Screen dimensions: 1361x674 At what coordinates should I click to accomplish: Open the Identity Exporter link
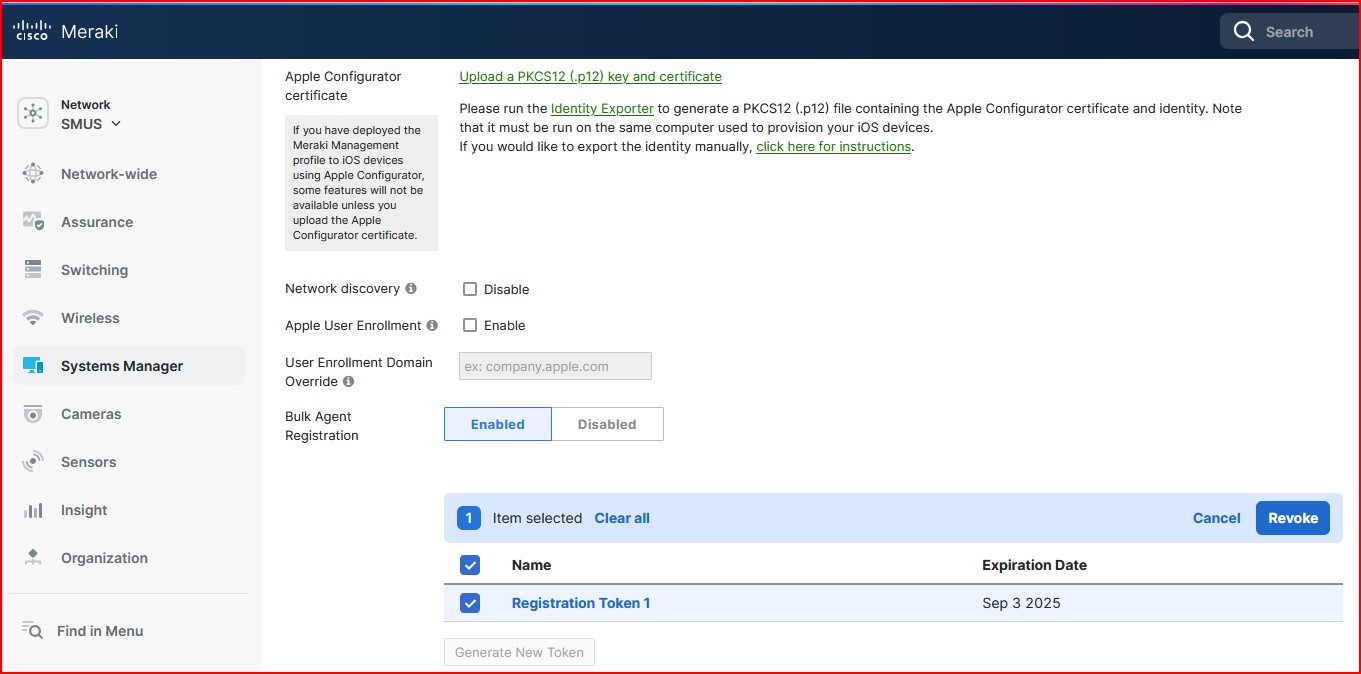(602, 108)
